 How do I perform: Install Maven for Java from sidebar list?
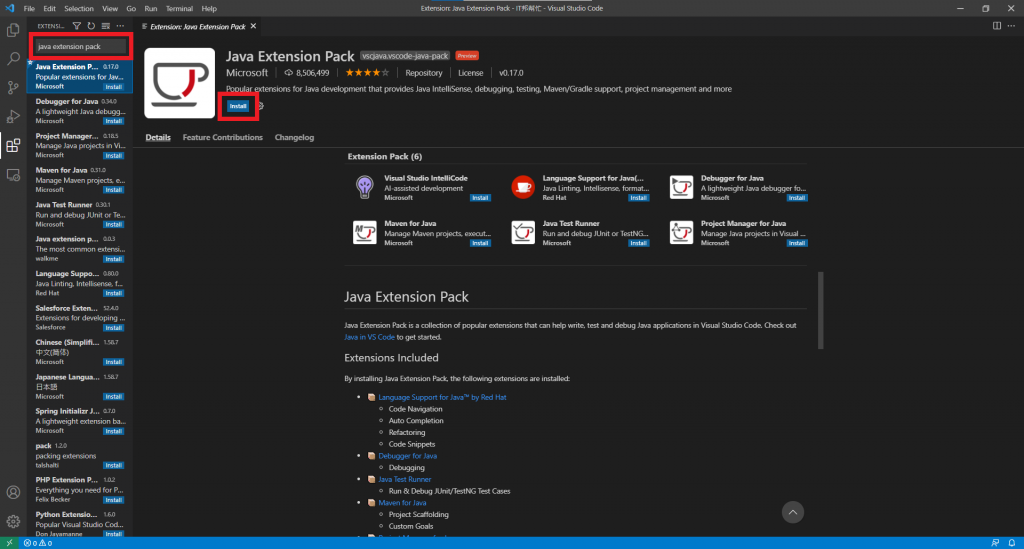(114, 190)
